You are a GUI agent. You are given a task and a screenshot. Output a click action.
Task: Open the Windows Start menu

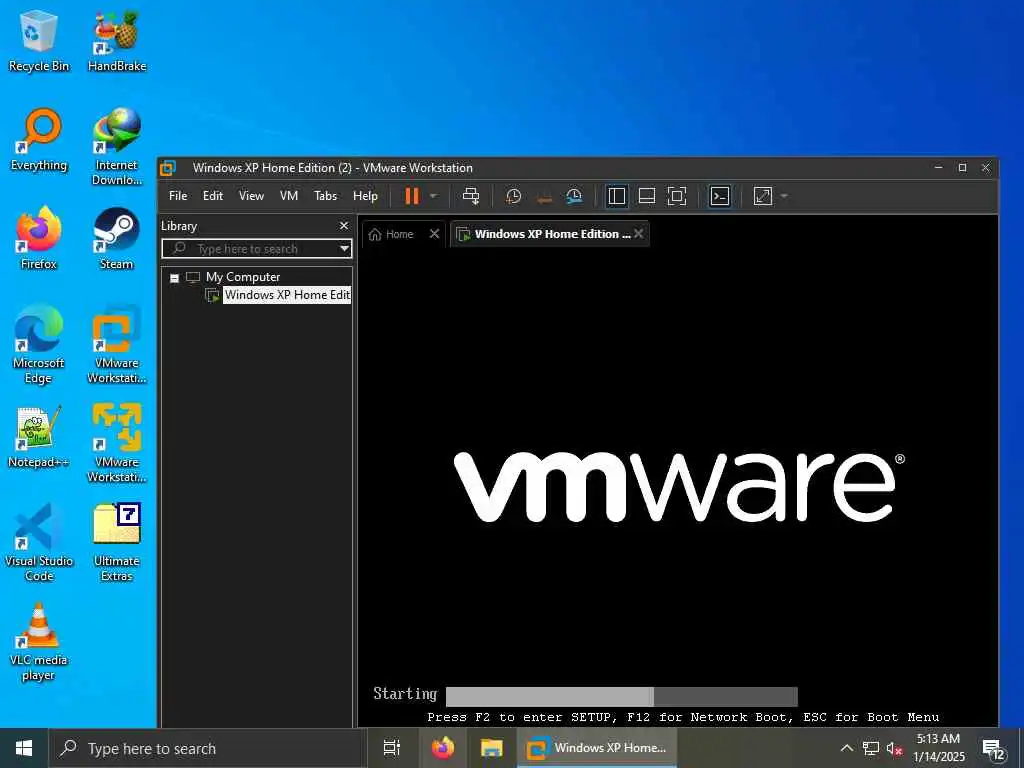(x=24, y=748)
